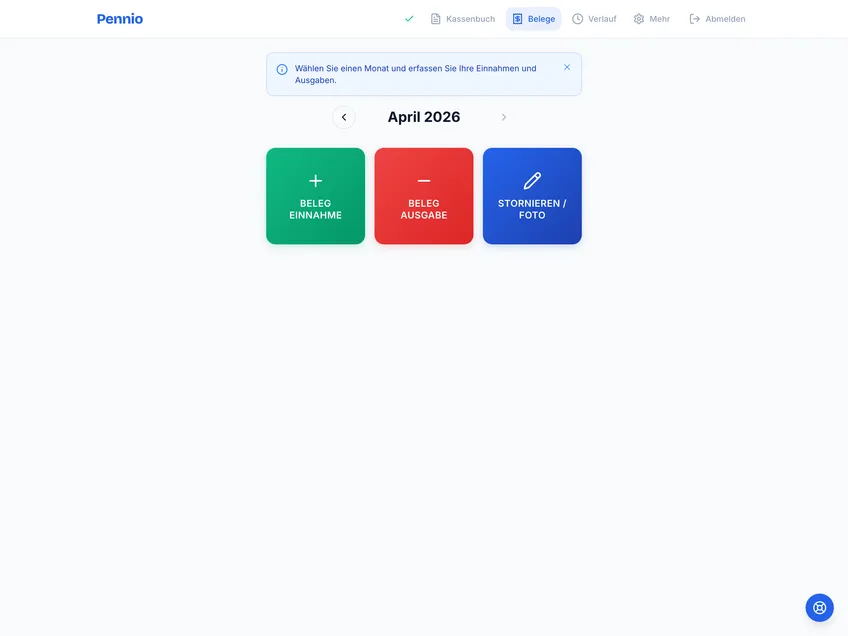
Task: Open the Kassenbuch tab label
Action: pyautogui.click(x=470, y=19)
